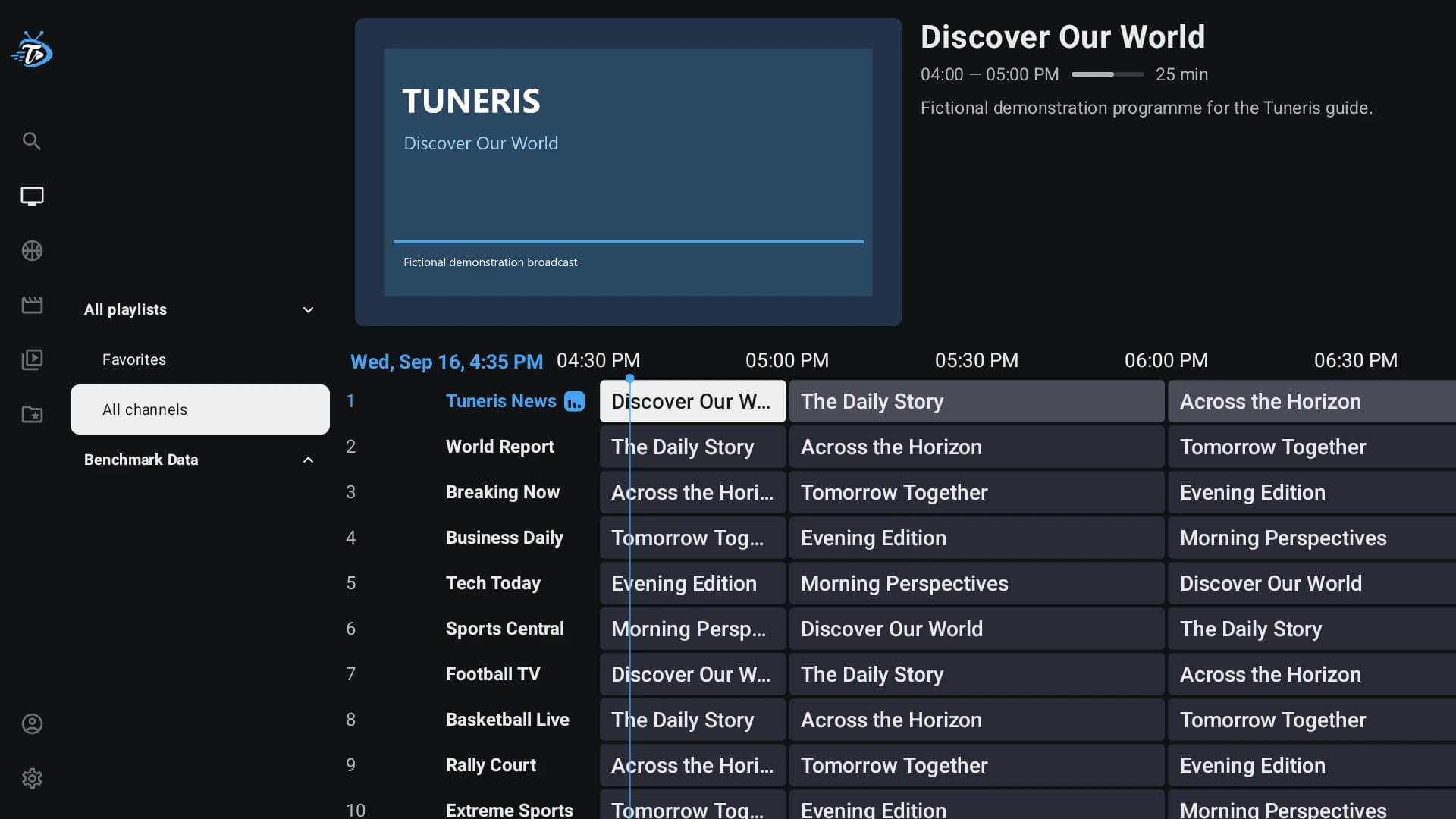The width and height of the screenshot is (1456, 819).
Task: Collapse the All playlists dropdown chevron
Action: [x=308, y=309]
